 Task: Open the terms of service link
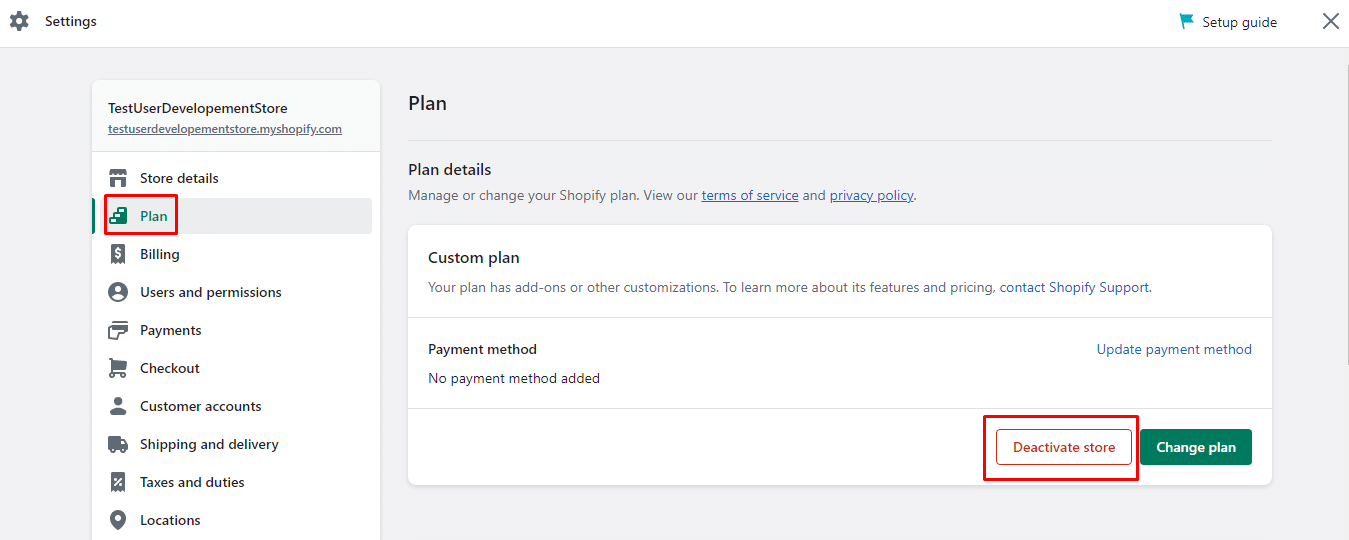(x=749, y=195)
